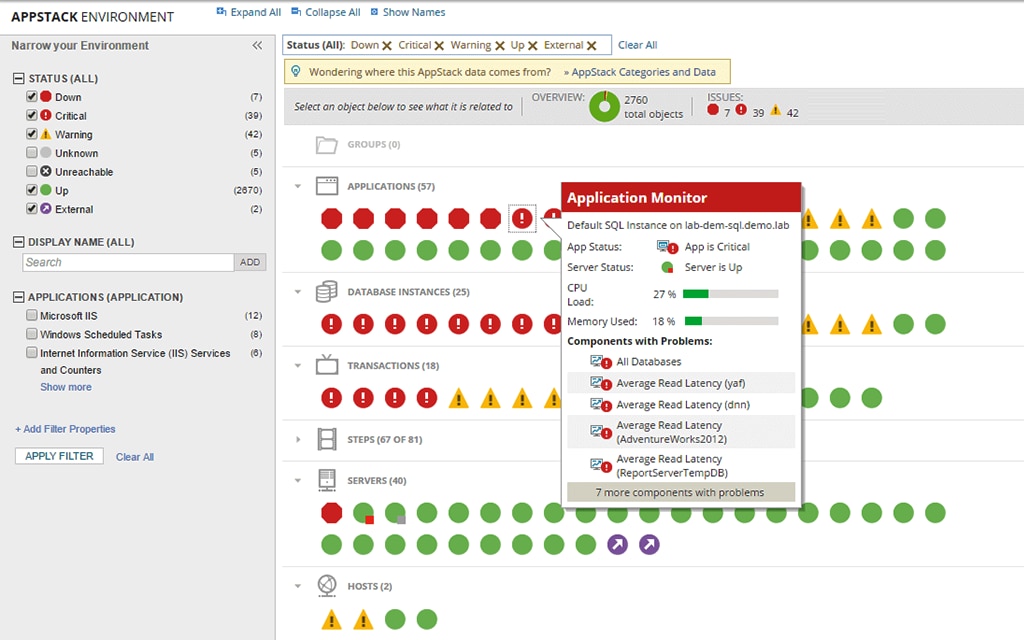The image size is (1024, 640).
Task: Enable the Unknown status checkbox
Action: [x=33, y=152]
